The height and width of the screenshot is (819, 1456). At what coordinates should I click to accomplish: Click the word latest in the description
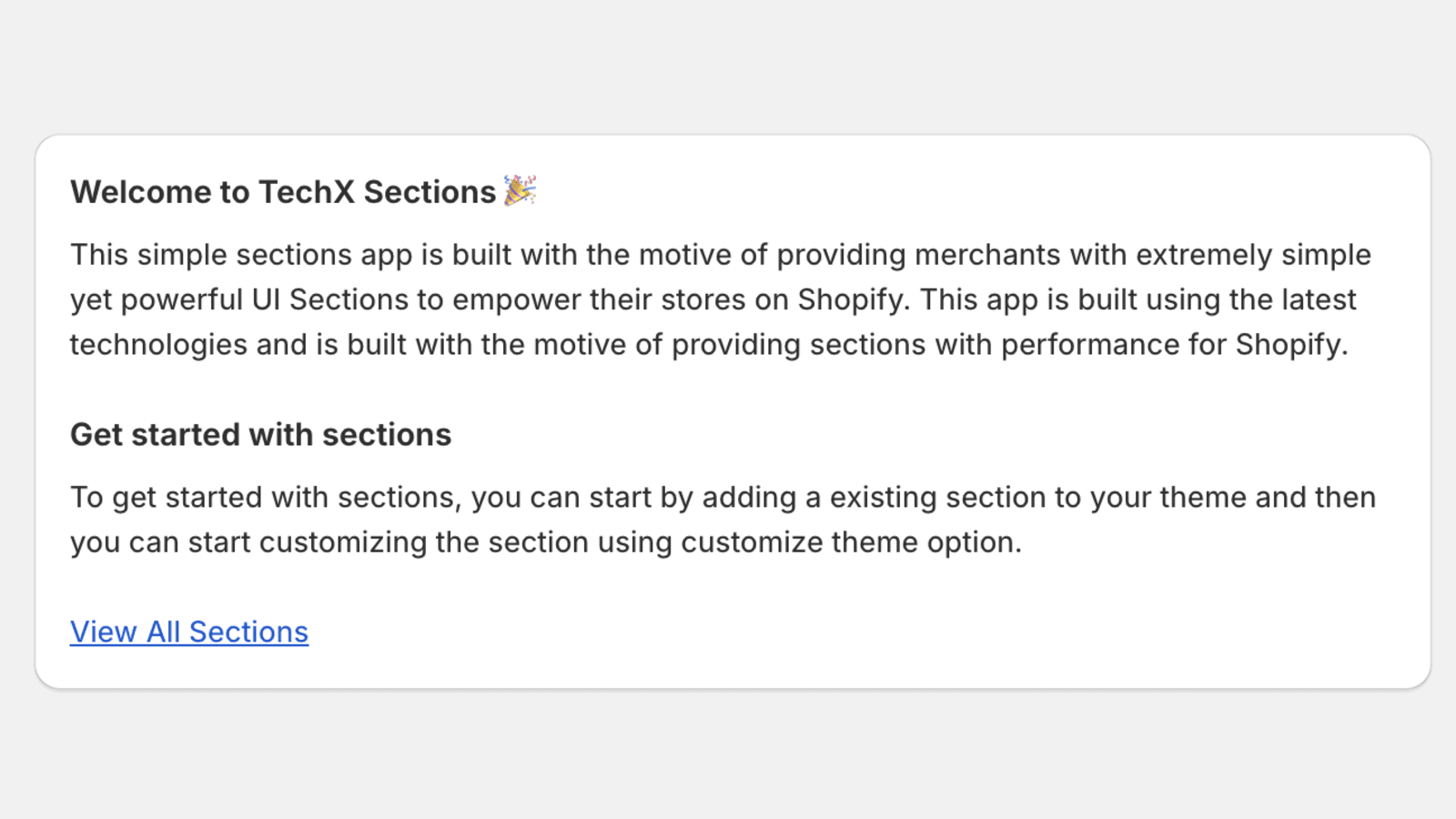pos(1318,299)
